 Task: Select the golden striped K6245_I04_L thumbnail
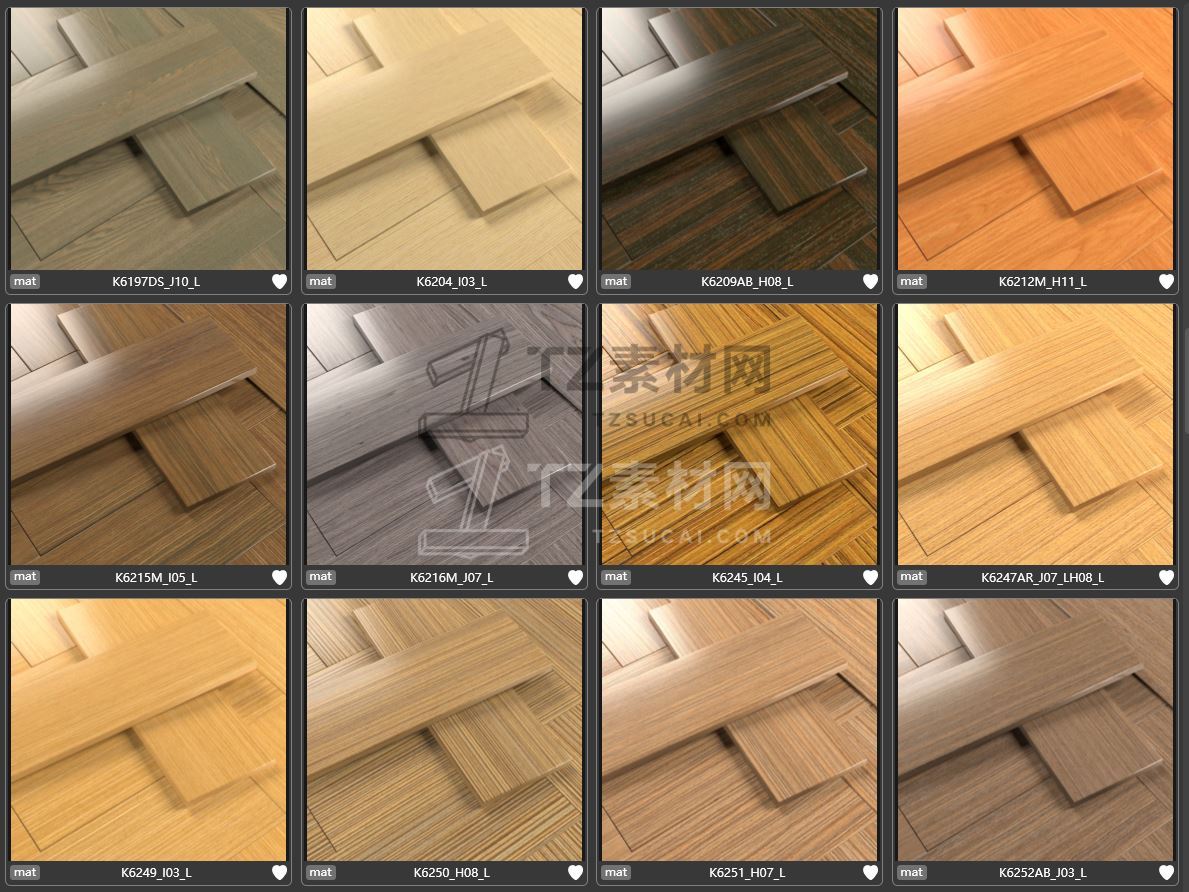pos(739,435)
